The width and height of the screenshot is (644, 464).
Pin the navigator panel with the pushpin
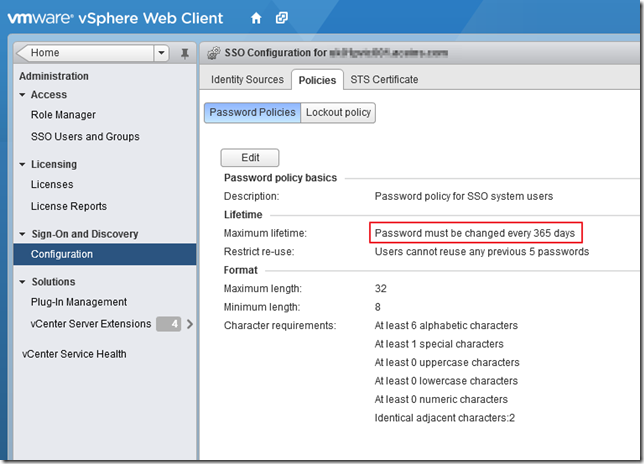(x=184, y=53)
